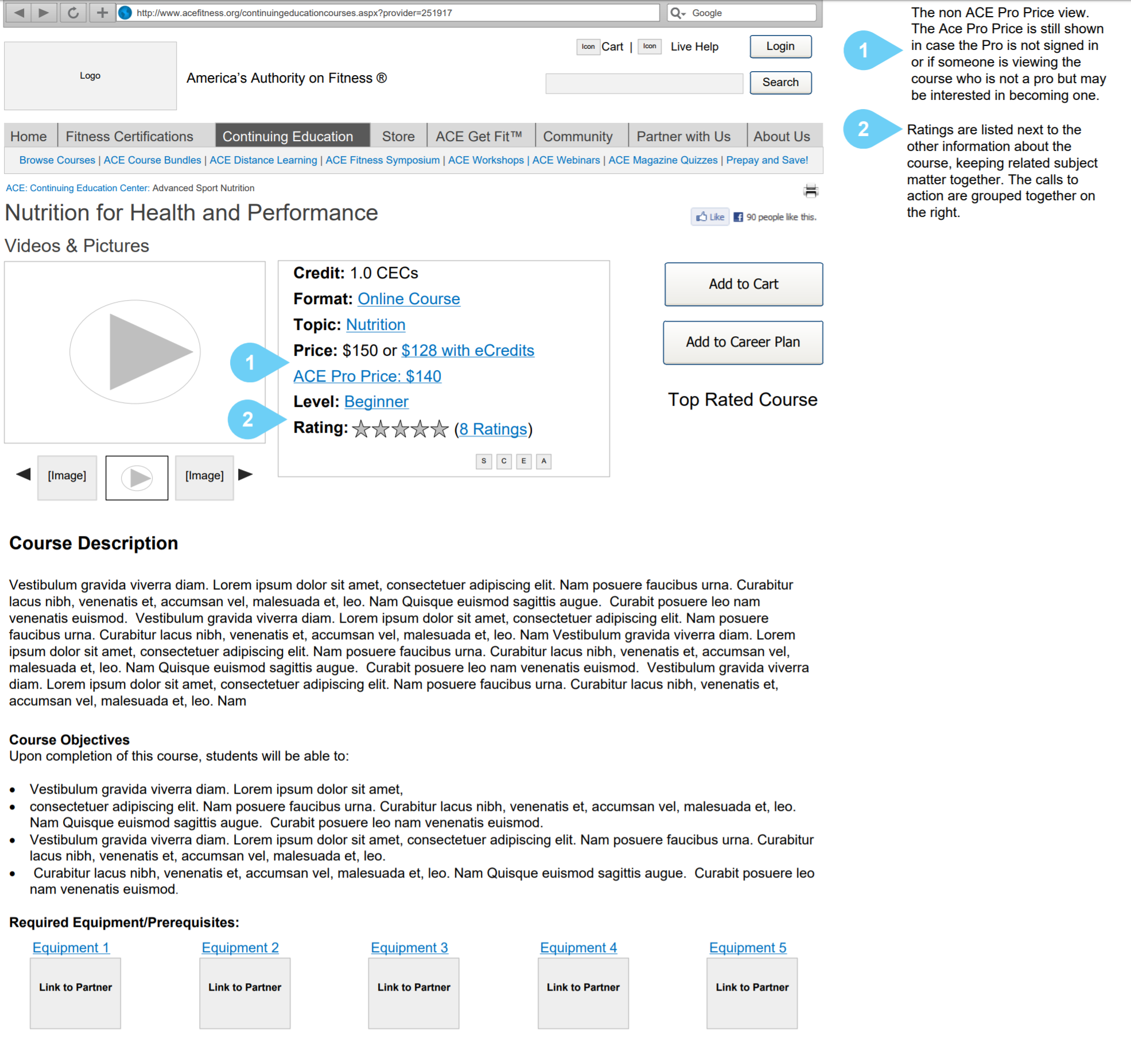The width and height of the screenshot is (1131, 1064).
Task: Click the Facebook Like thumbs-up button
Action: [x=710, y=217]
